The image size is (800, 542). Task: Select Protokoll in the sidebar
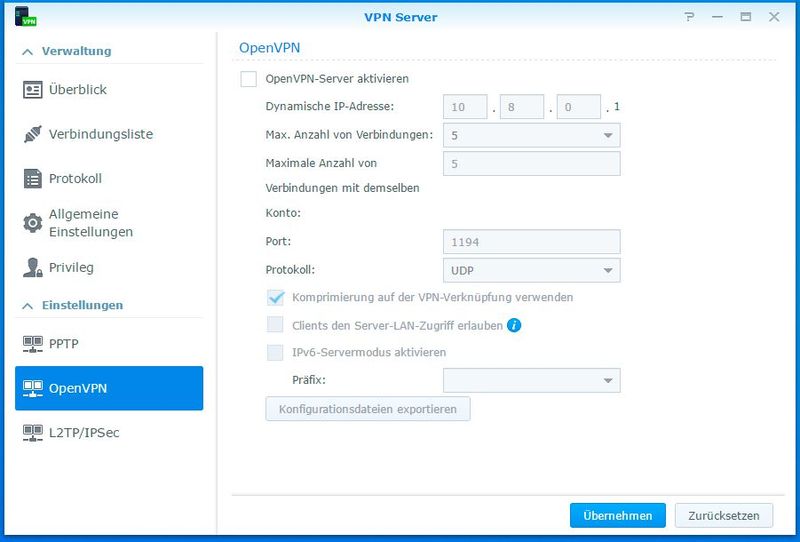[x=109, y=179]
